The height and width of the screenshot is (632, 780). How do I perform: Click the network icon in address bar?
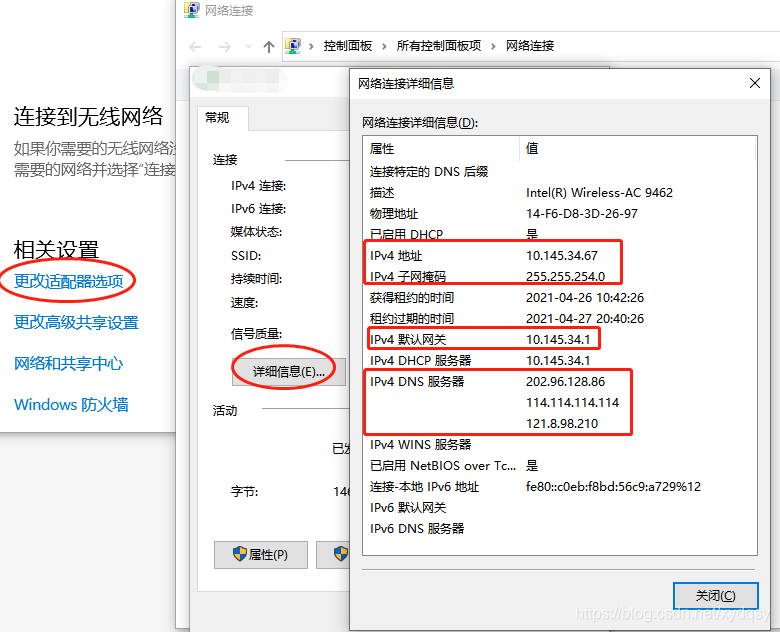293,46
